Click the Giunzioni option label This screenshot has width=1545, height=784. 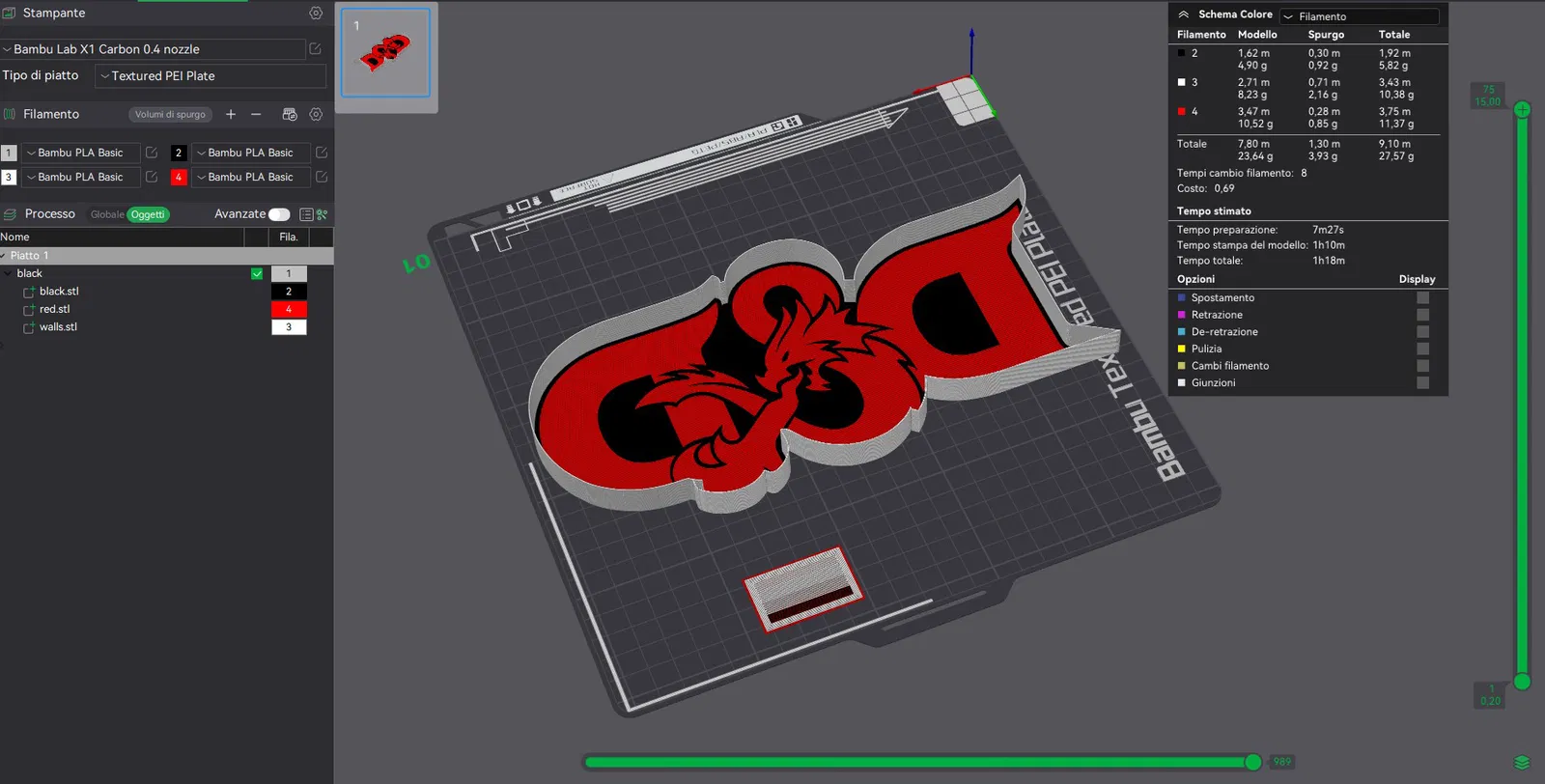tap(1213, 383)
